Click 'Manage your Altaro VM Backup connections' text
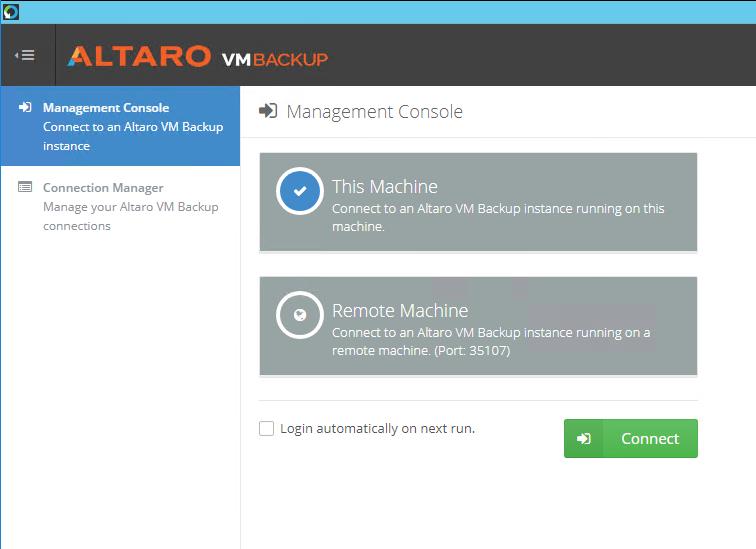The width and height of the screenshot is (756, 549). click(x=131, y=216)
